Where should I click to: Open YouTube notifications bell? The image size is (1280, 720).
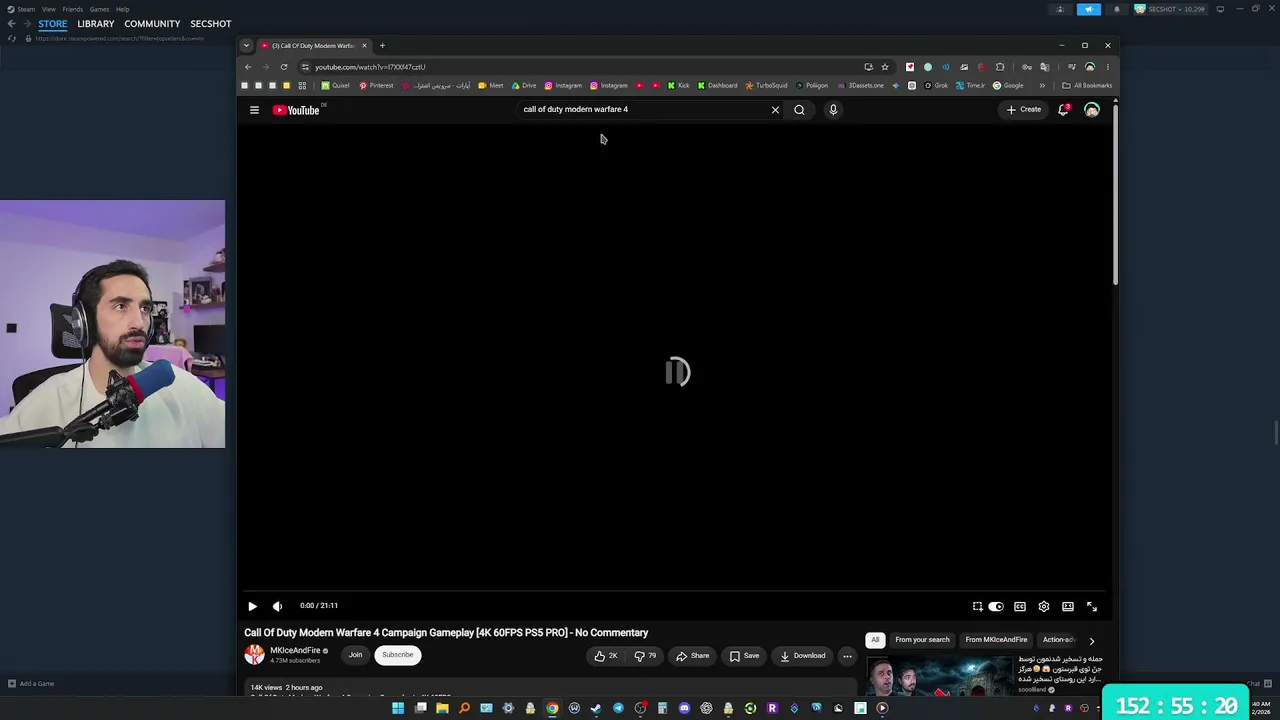(x=1063, y=110)
